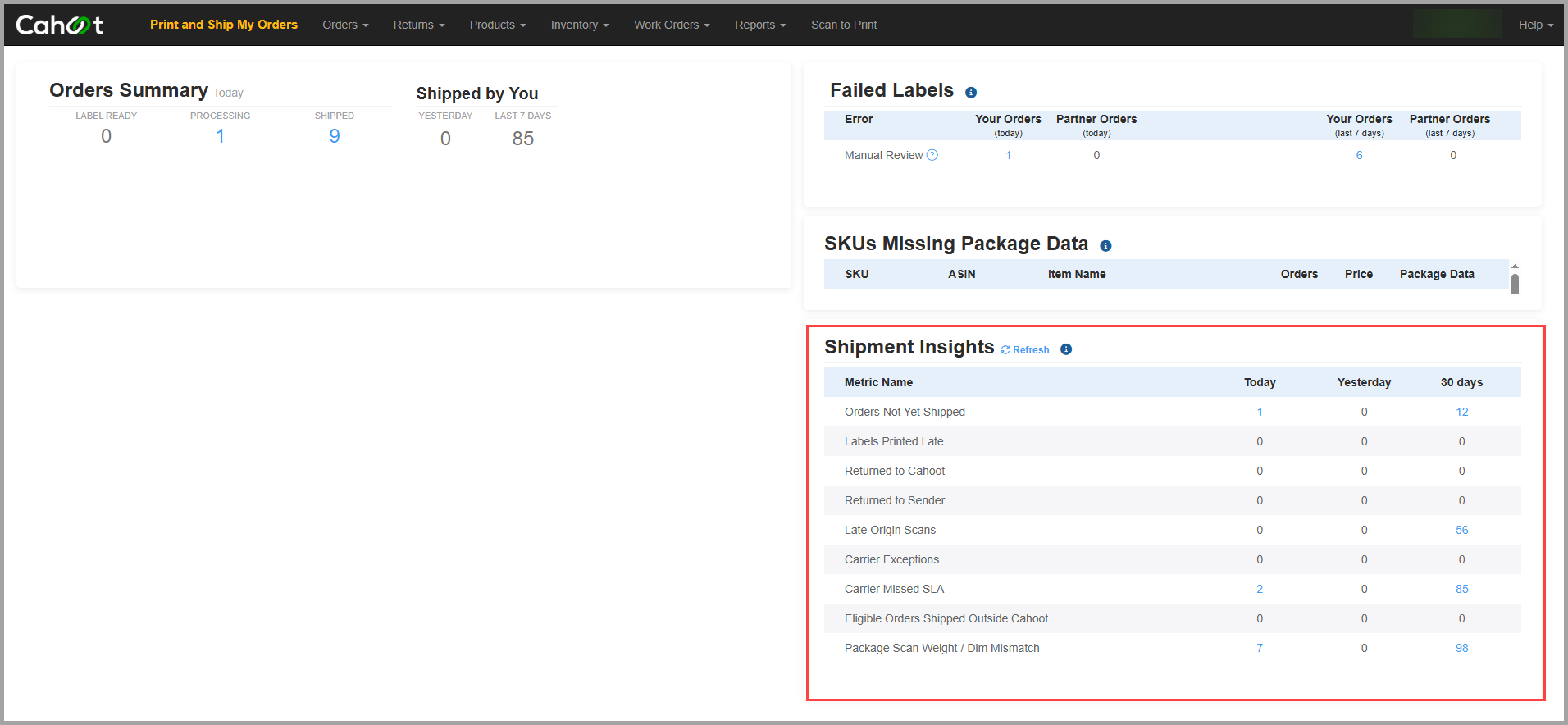Open SKUs Missing Package Data info icon
The width and height of the screenshot is (1568, 725).
(1105, 246)
